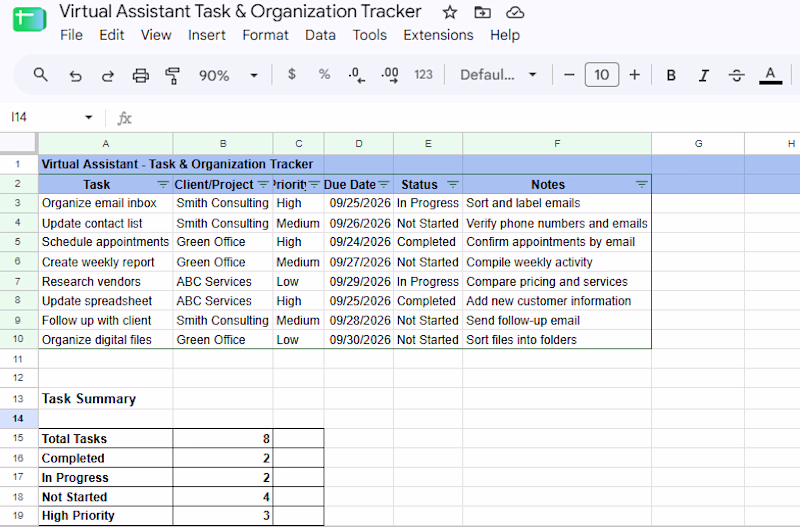This screenshot has width=800, height=527.
Task: Select the title row cell in A1
Action: click(x=106, y=164)
